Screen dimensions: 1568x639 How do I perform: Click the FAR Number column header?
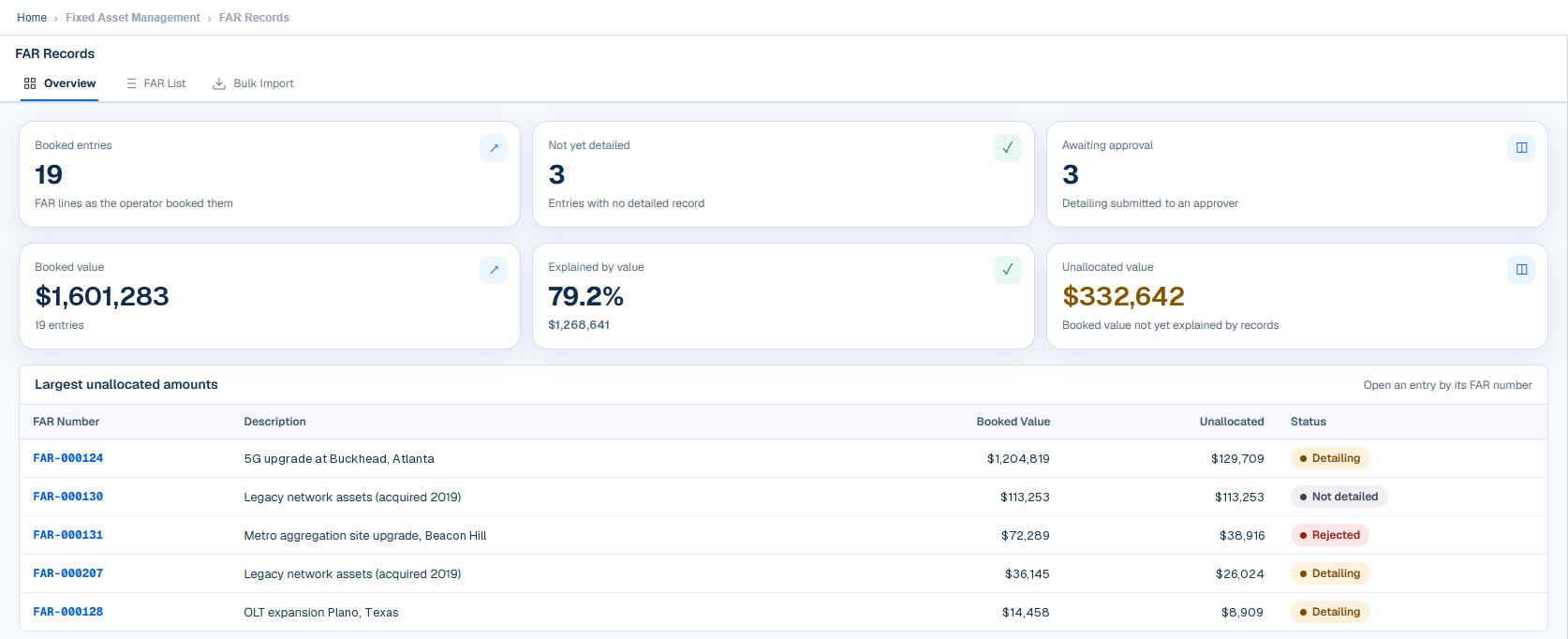tap(67, 422)
